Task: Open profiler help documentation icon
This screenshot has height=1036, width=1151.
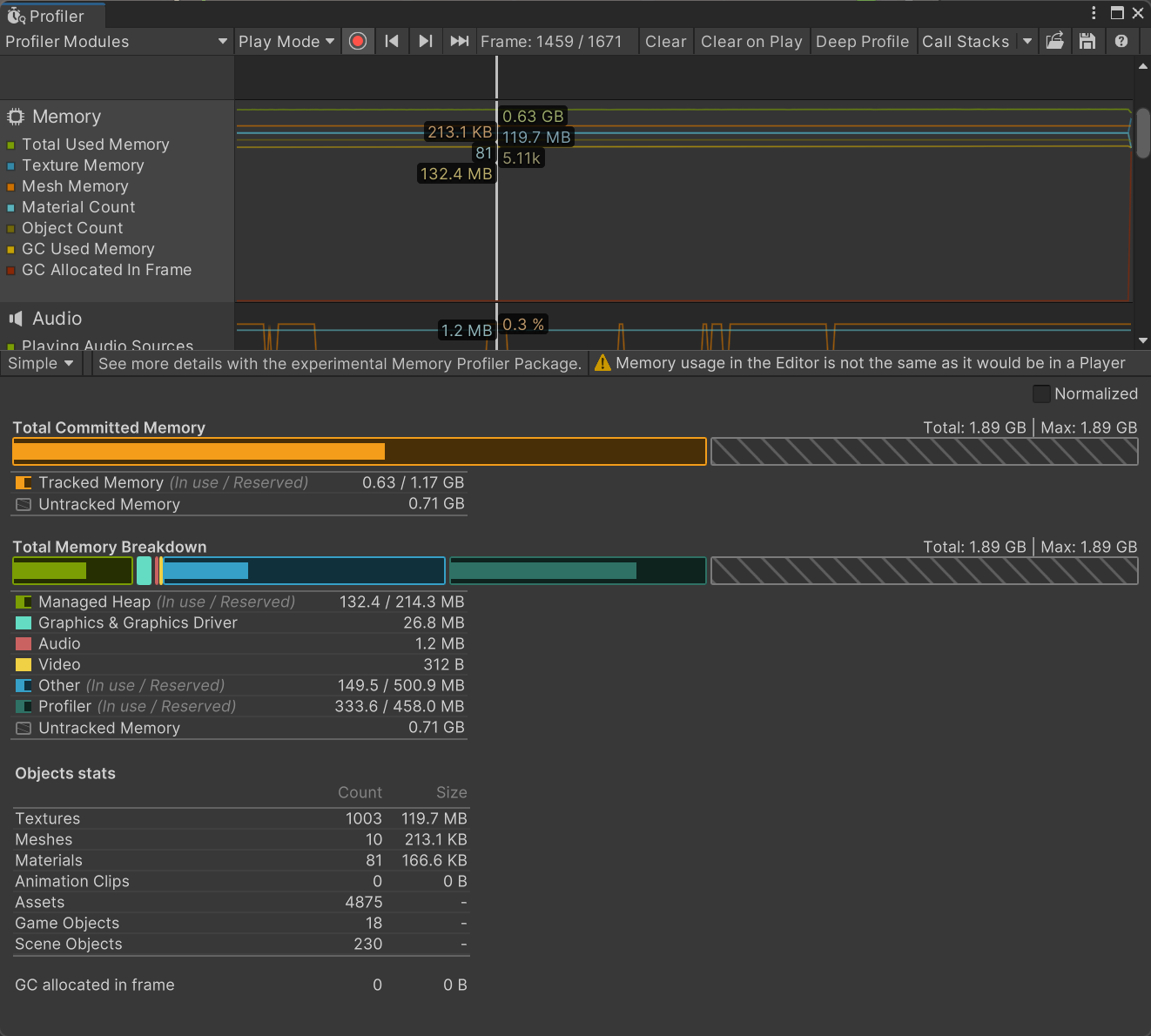Action: pyautogui.click(x=1121, y=41)
